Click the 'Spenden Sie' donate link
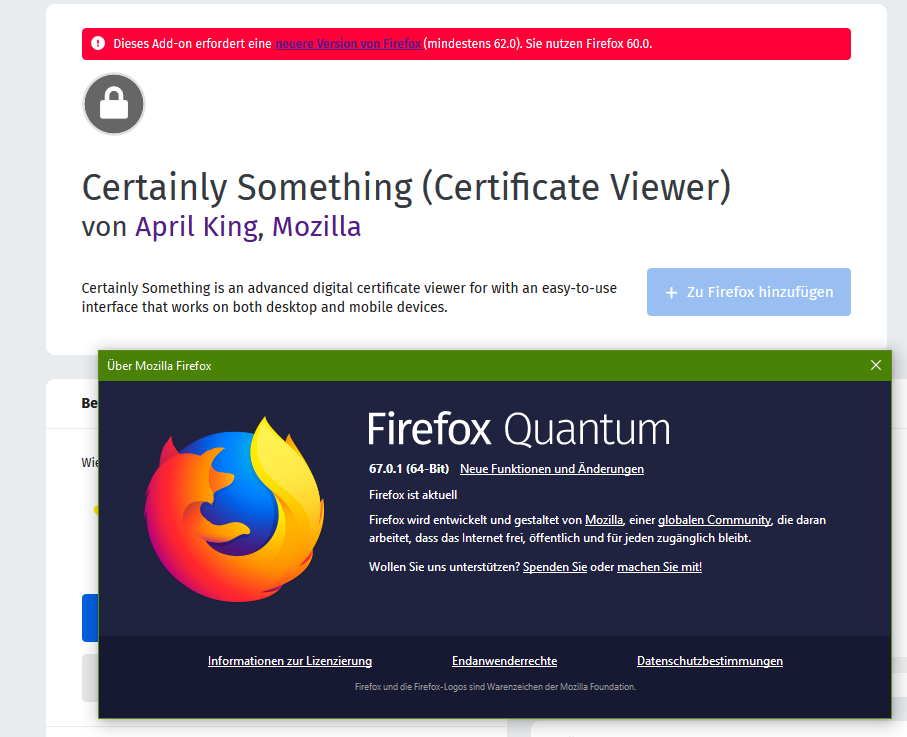Image resolution: width=907 pixels, height=737 pixels. point(555,567)
